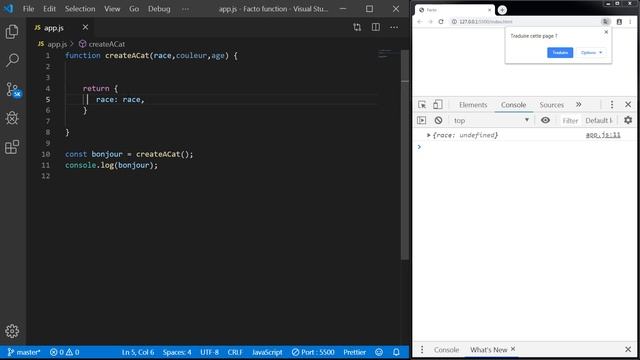Open the Manage gear in activity bar
640x360 pixels.
pos(12,331)
